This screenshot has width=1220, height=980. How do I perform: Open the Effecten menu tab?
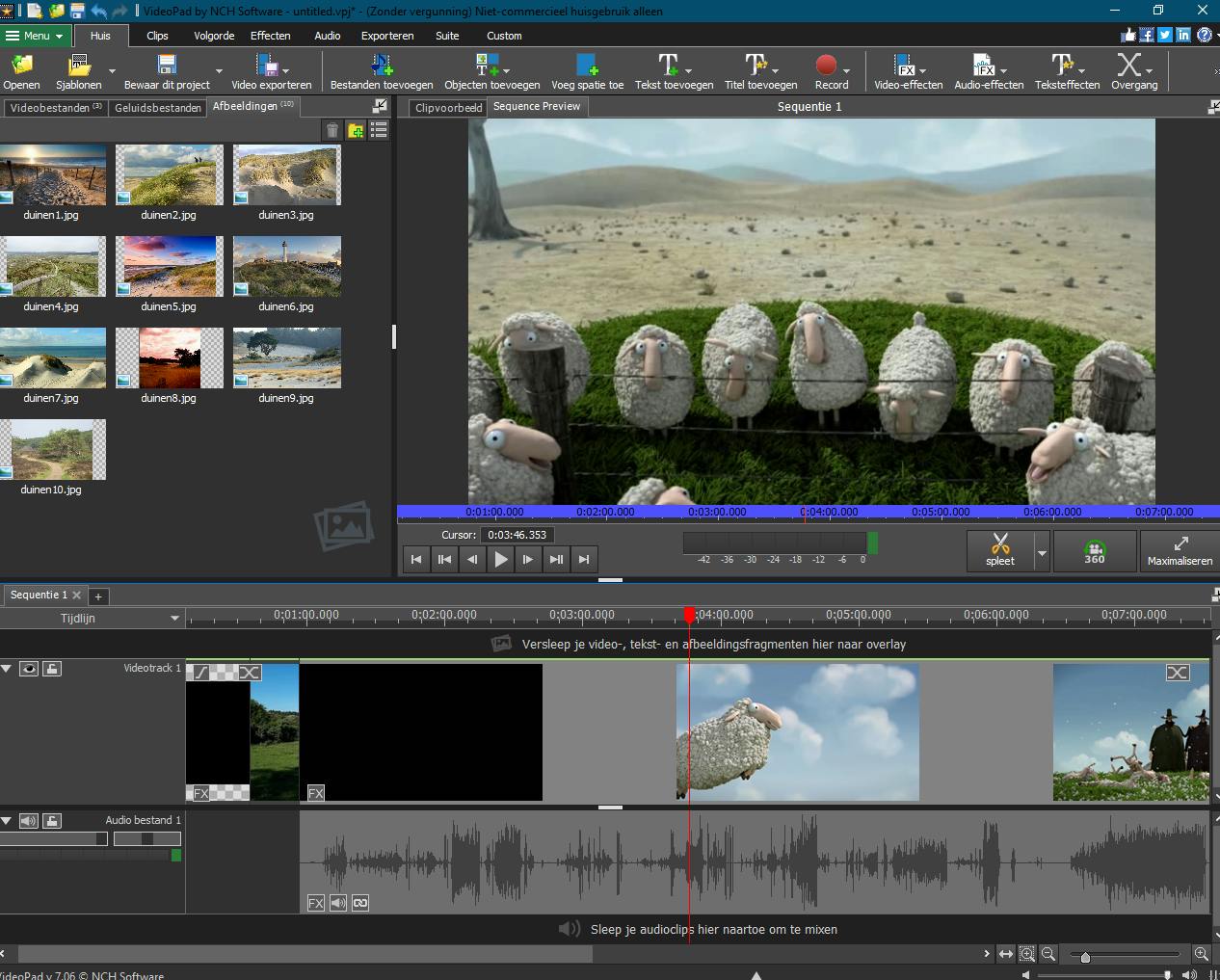tap(270, 36)
